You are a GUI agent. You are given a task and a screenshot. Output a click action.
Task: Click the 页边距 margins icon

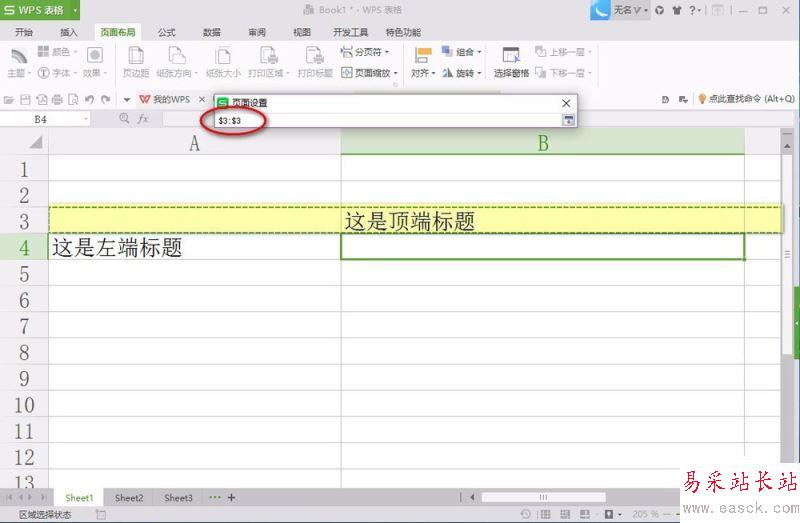pos(136,61)
